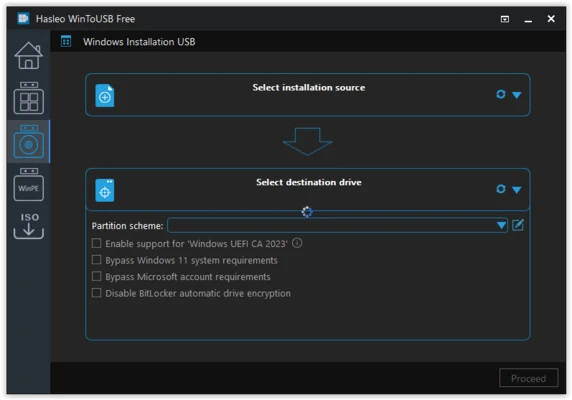Expand the destination drive dropdown arrow
This screenshot has height=400, width=572.
click(516, 190)
